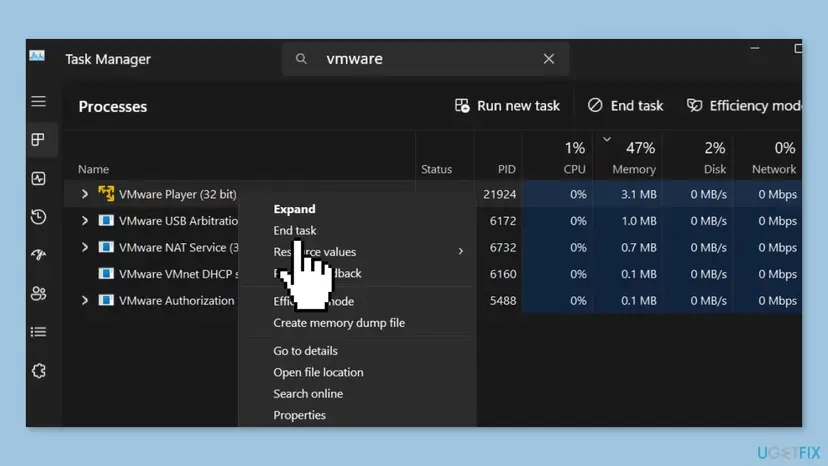Click PID value 6172
The width and height of the screenshot is (828, 466).
click(503, 221)
